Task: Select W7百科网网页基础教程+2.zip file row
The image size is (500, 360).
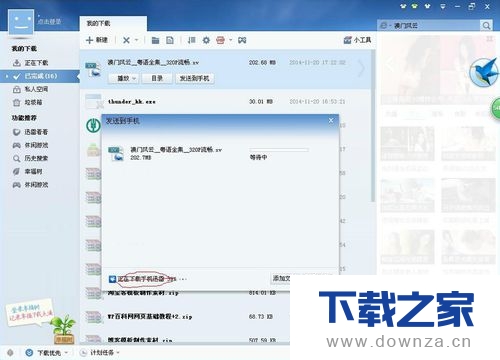Action: (x=185, y=316)
